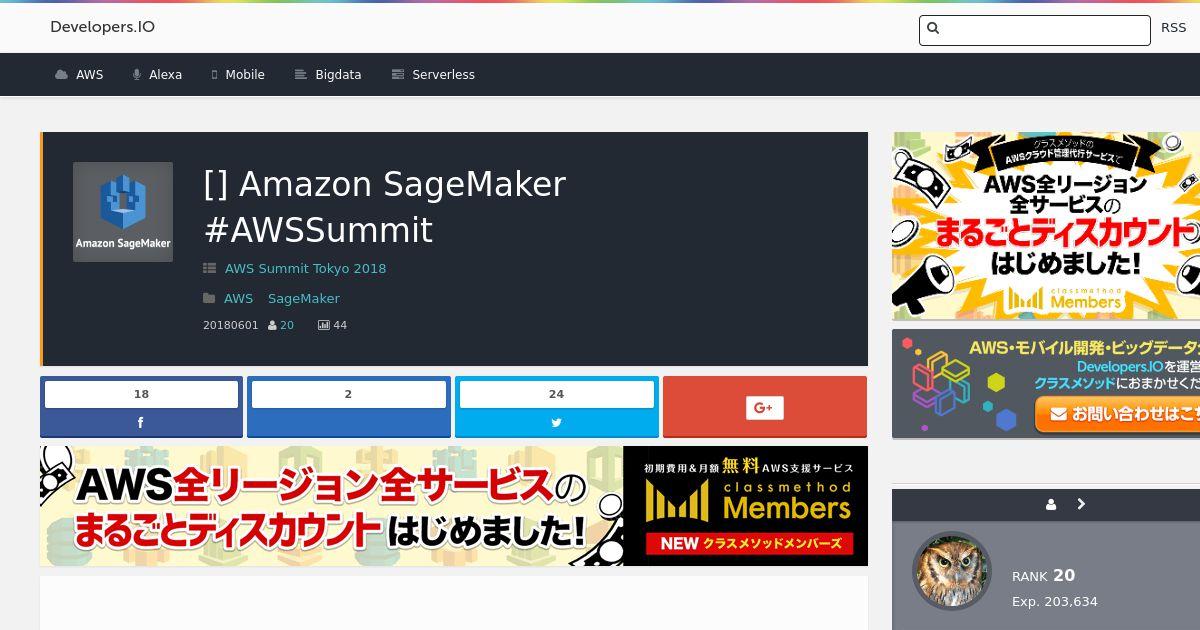Click the SageMaker tag link
The width and height of the screenshot is (1200, 630).
tap(304, 298)
